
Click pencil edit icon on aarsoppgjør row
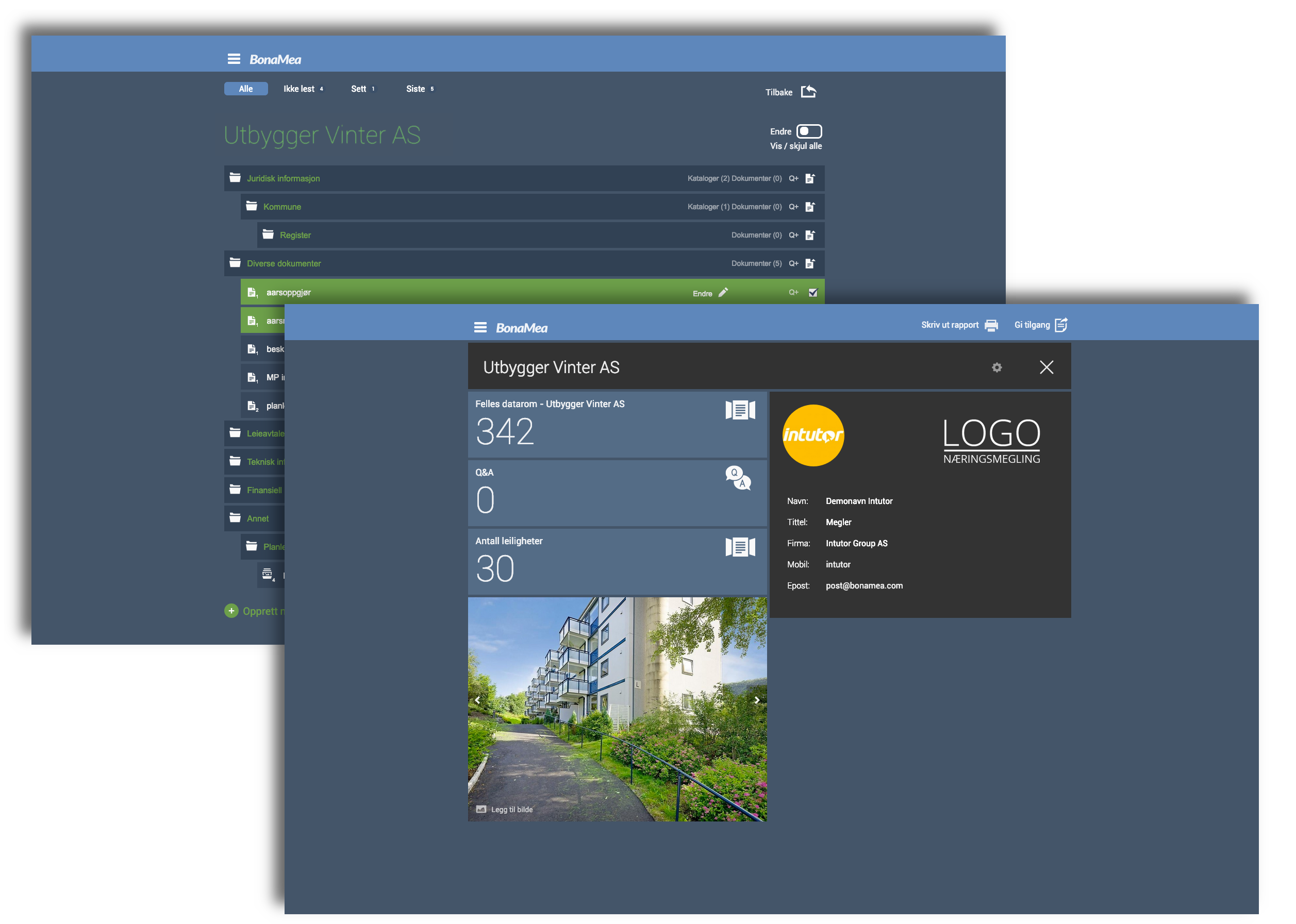pyautogui.click(x=723, y=292)
